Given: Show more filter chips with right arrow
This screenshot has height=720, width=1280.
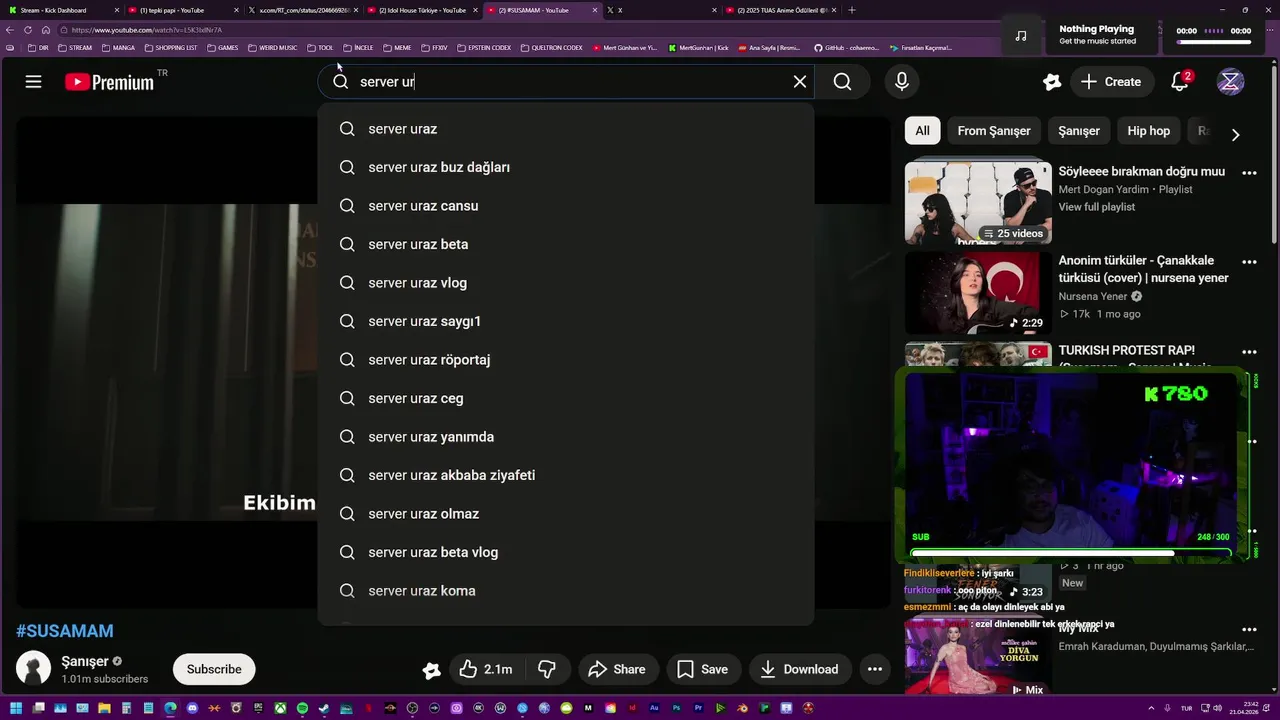Looking at the screenshot, I should (1235, 134).
